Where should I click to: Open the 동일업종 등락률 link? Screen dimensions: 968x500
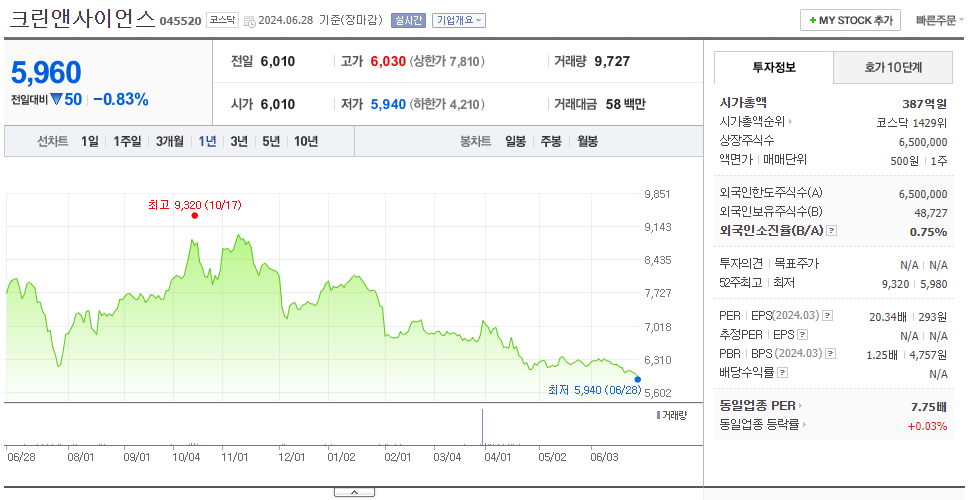759,425
